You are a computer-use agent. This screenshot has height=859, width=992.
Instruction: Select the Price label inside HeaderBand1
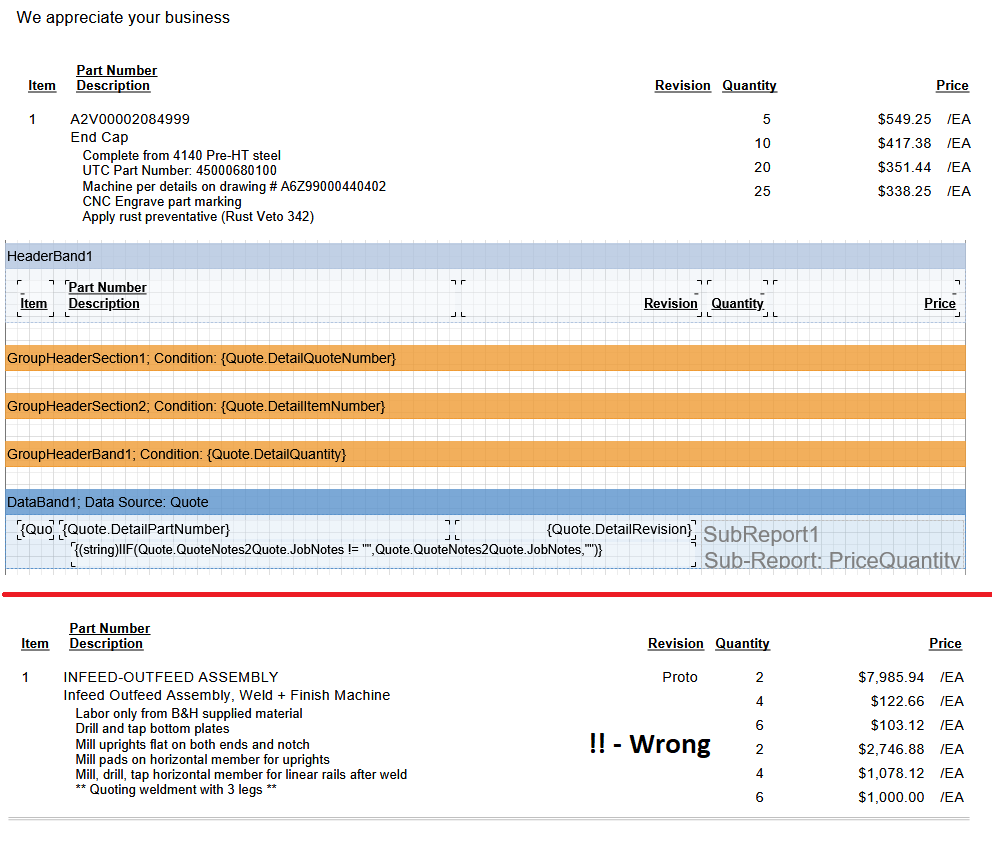[x=939, y=303]
